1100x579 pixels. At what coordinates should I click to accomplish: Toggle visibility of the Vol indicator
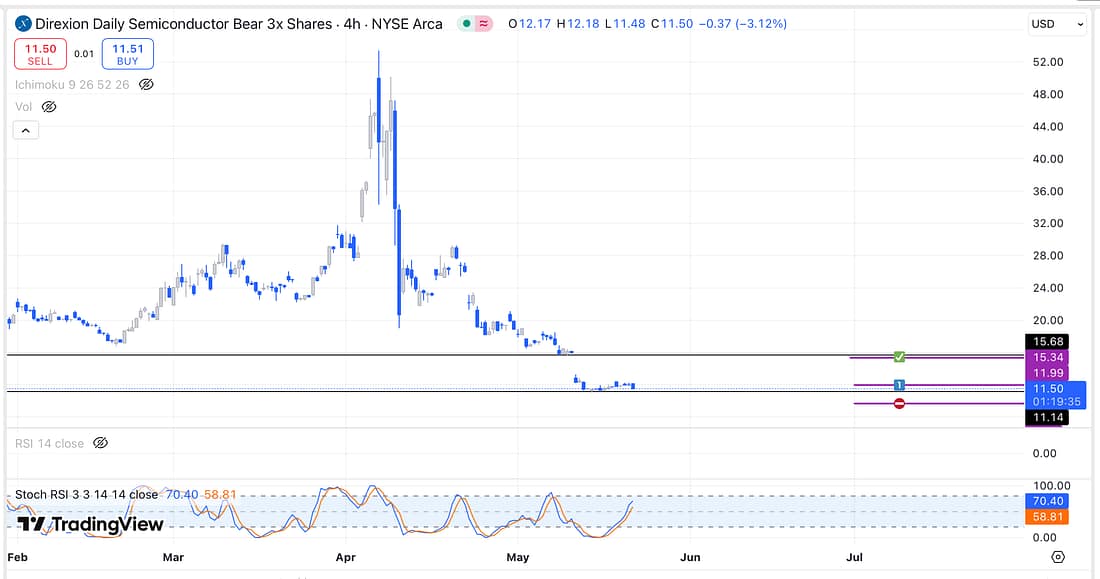coord(50,106)
